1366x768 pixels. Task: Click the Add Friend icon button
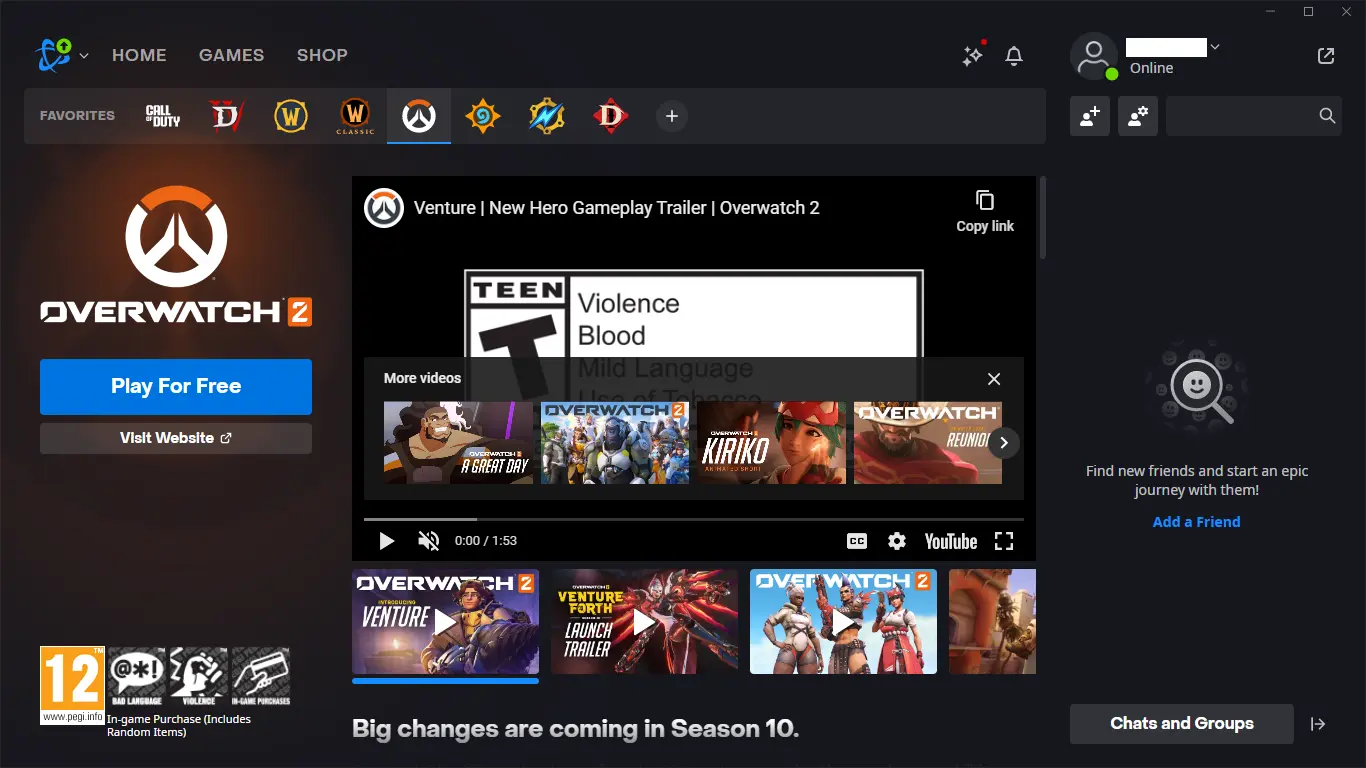[1090, 116]
